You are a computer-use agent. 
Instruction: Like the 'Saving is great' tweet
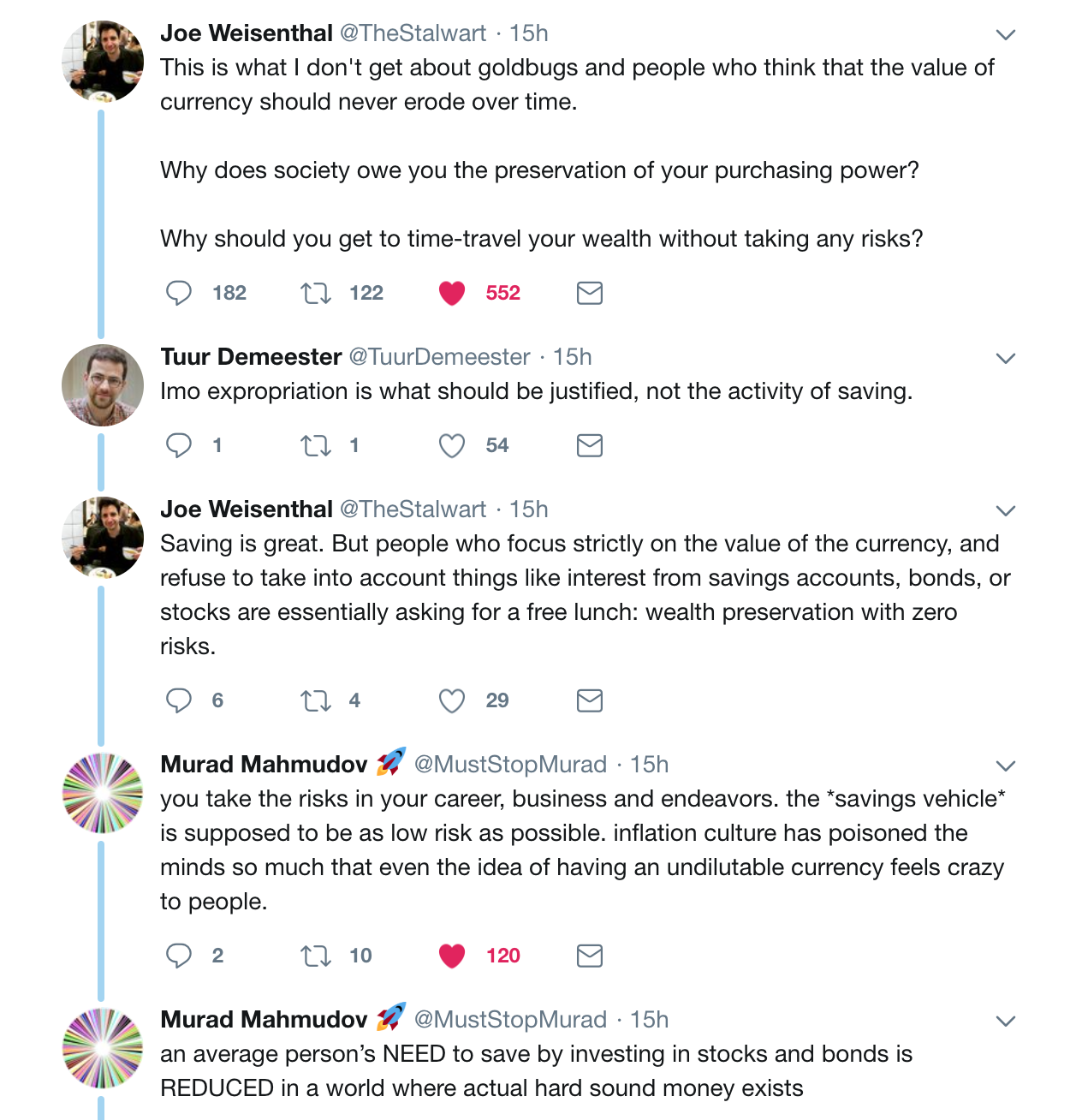452,700
